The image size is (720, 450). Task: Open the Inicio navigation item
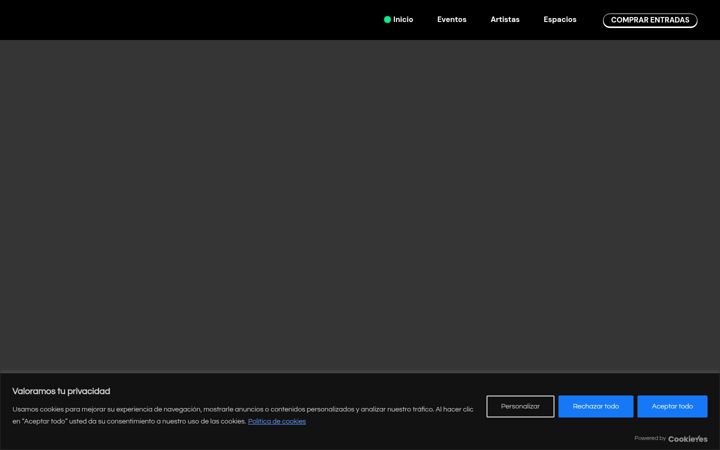coord(403,20)
